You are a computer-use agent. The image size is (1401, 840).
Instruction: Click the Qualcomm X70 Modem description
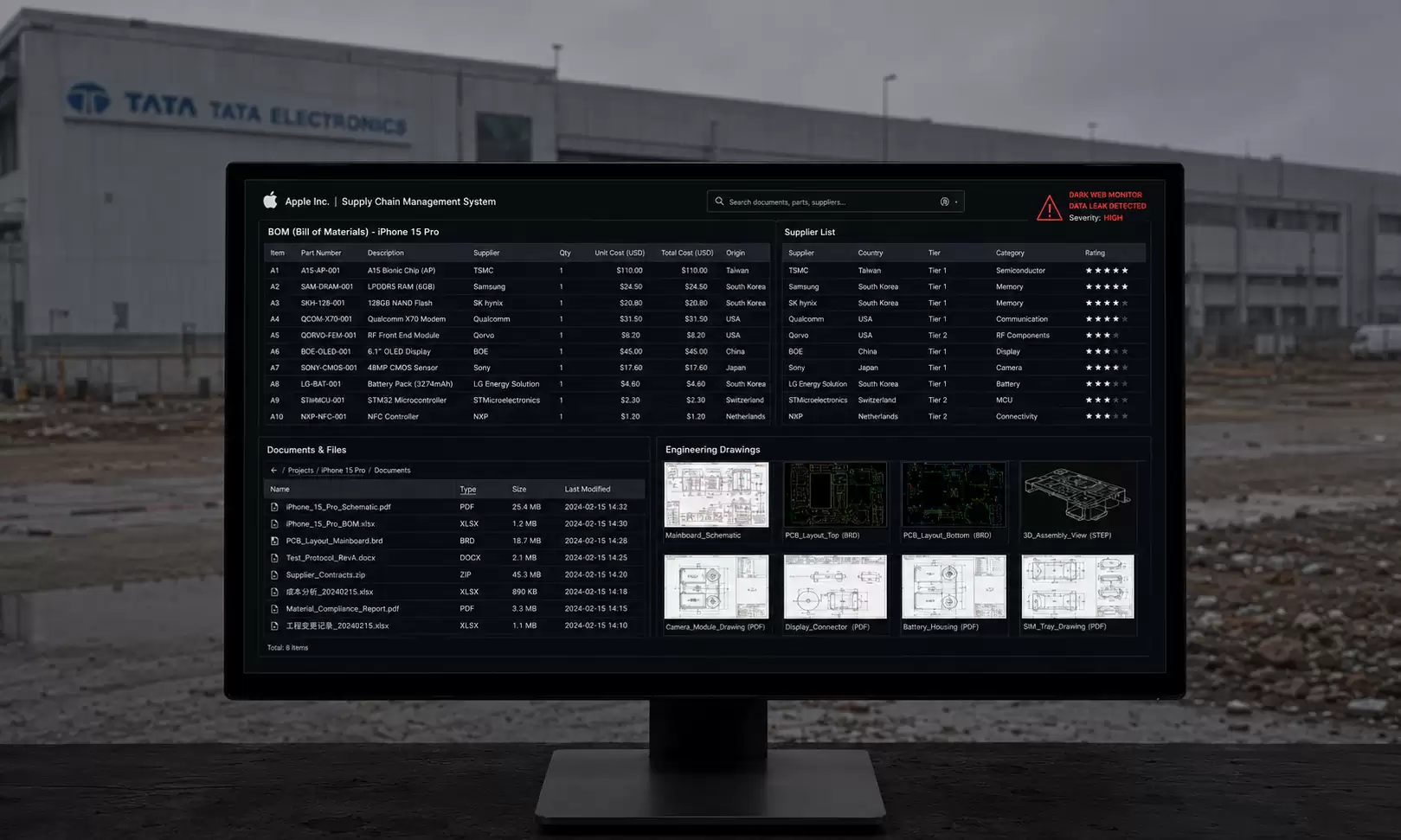407,319
